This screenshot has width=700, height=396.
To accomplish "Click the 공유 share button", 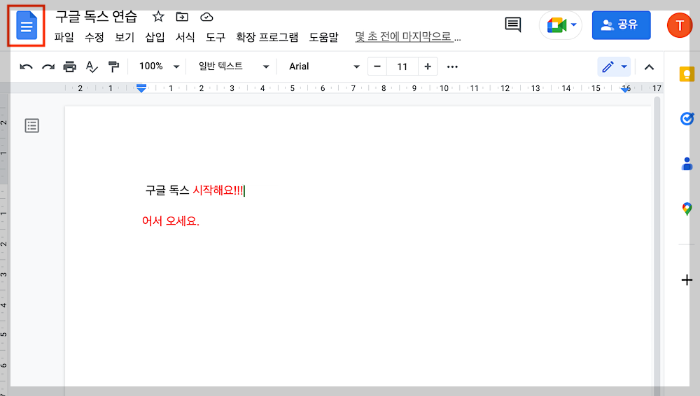I will point(621,25).
